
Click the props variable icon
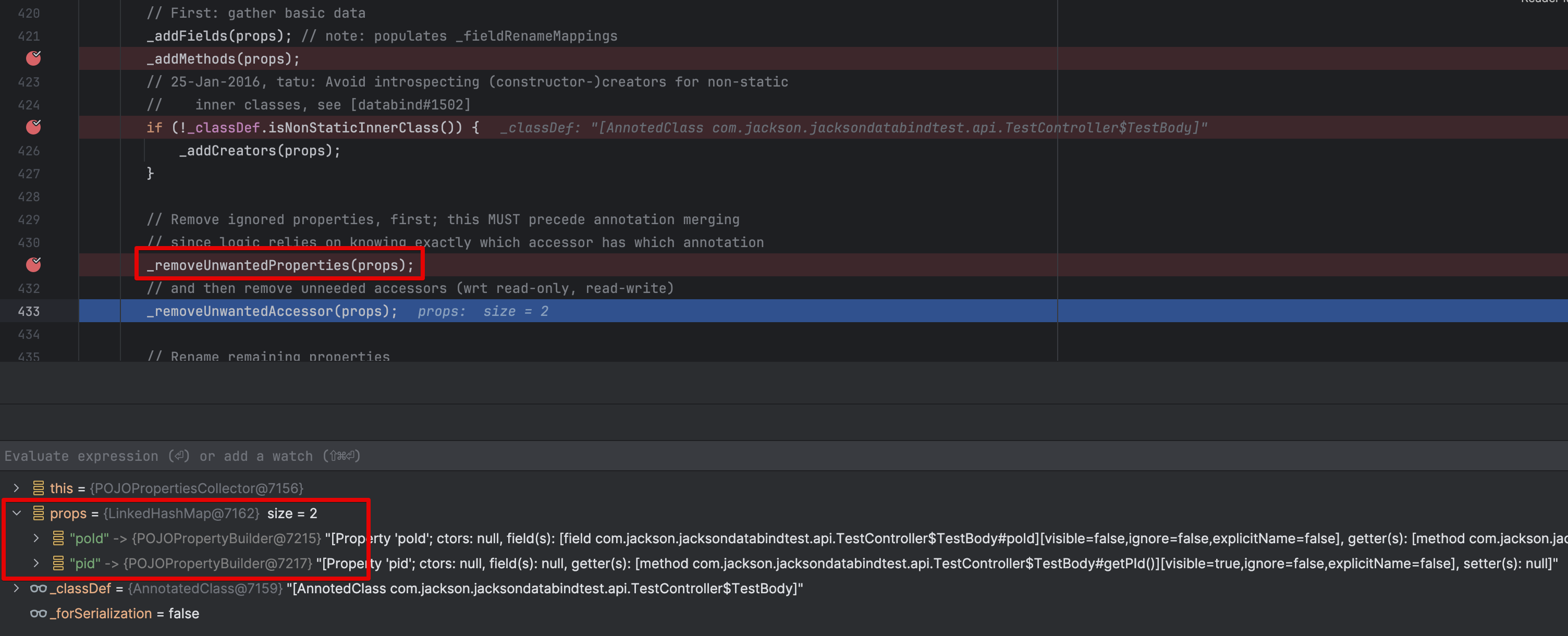coord(39,513)
